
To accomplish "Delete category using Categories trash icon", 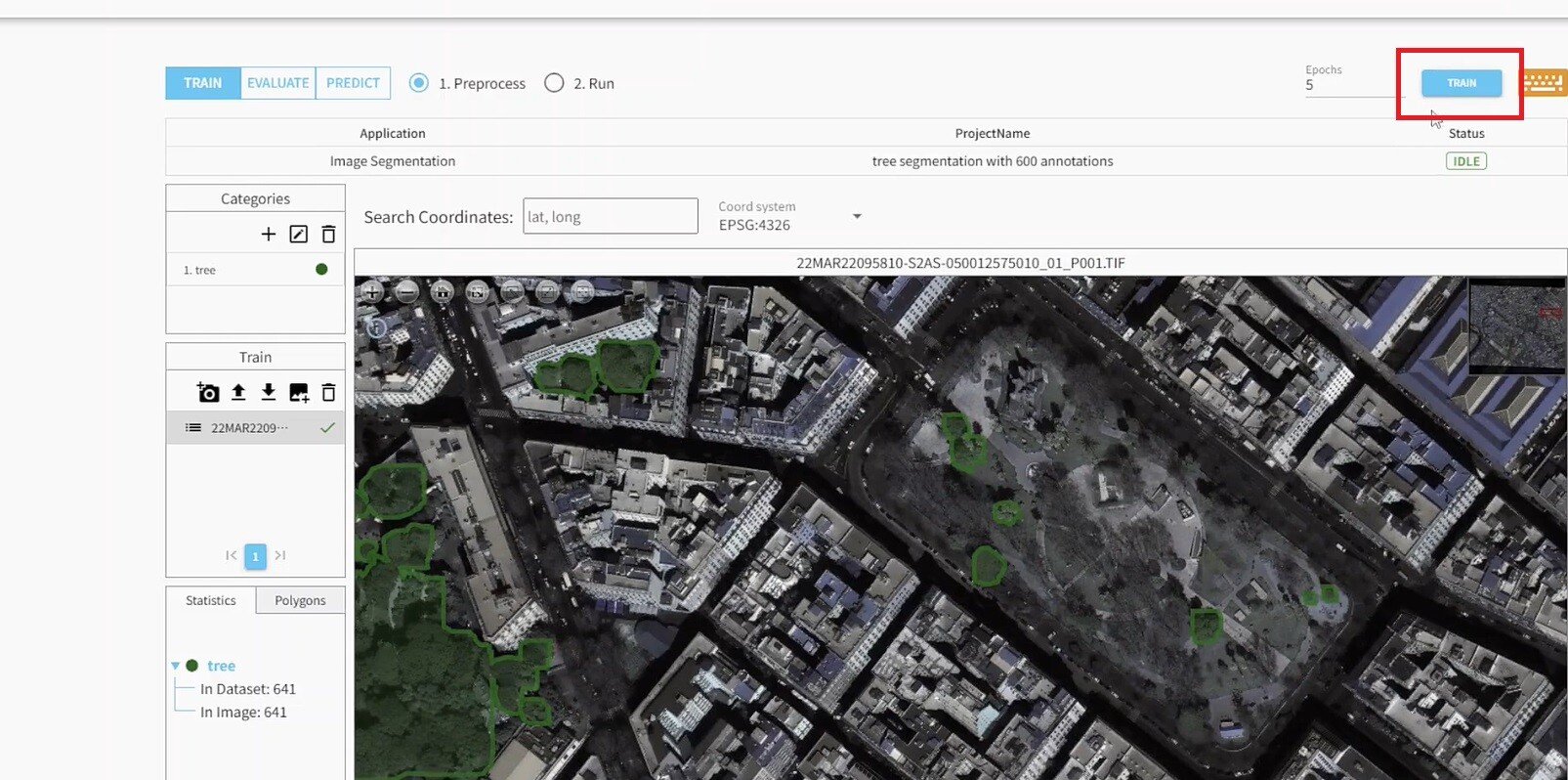I will coord(328,234).
